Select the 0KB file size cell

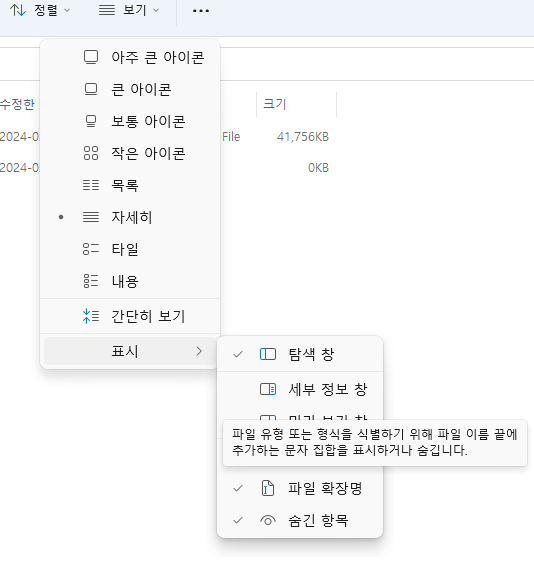pos(318,168)
